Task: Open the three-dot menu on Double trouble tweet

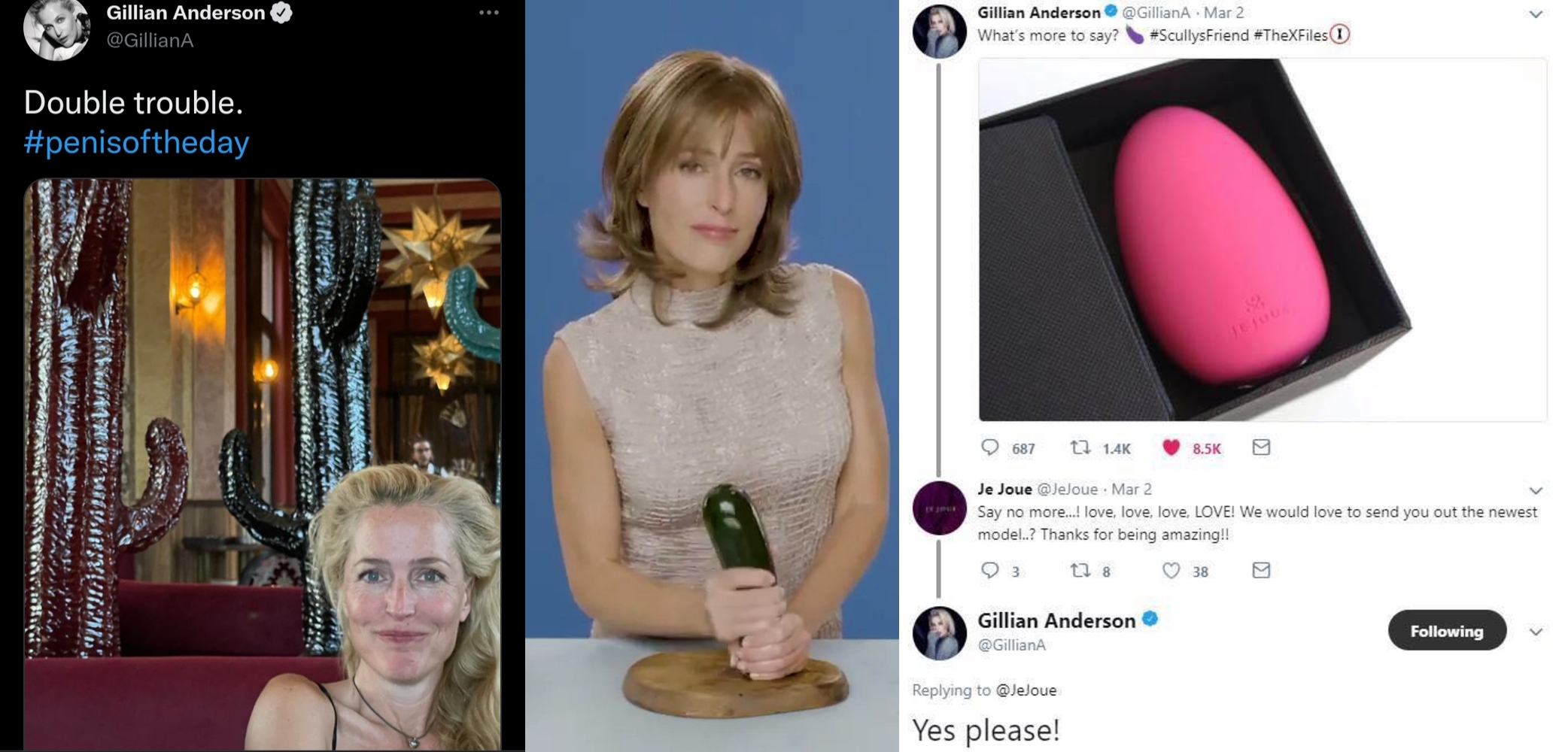Action: click(x=489, y=13)
